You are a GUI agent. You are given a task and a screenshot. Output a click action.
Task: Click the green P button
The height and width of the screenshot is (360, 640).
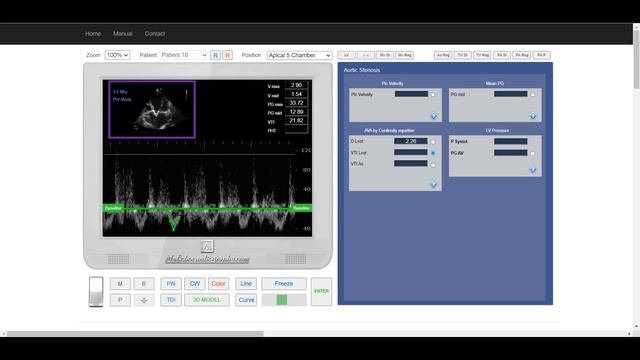click(120, 300)
